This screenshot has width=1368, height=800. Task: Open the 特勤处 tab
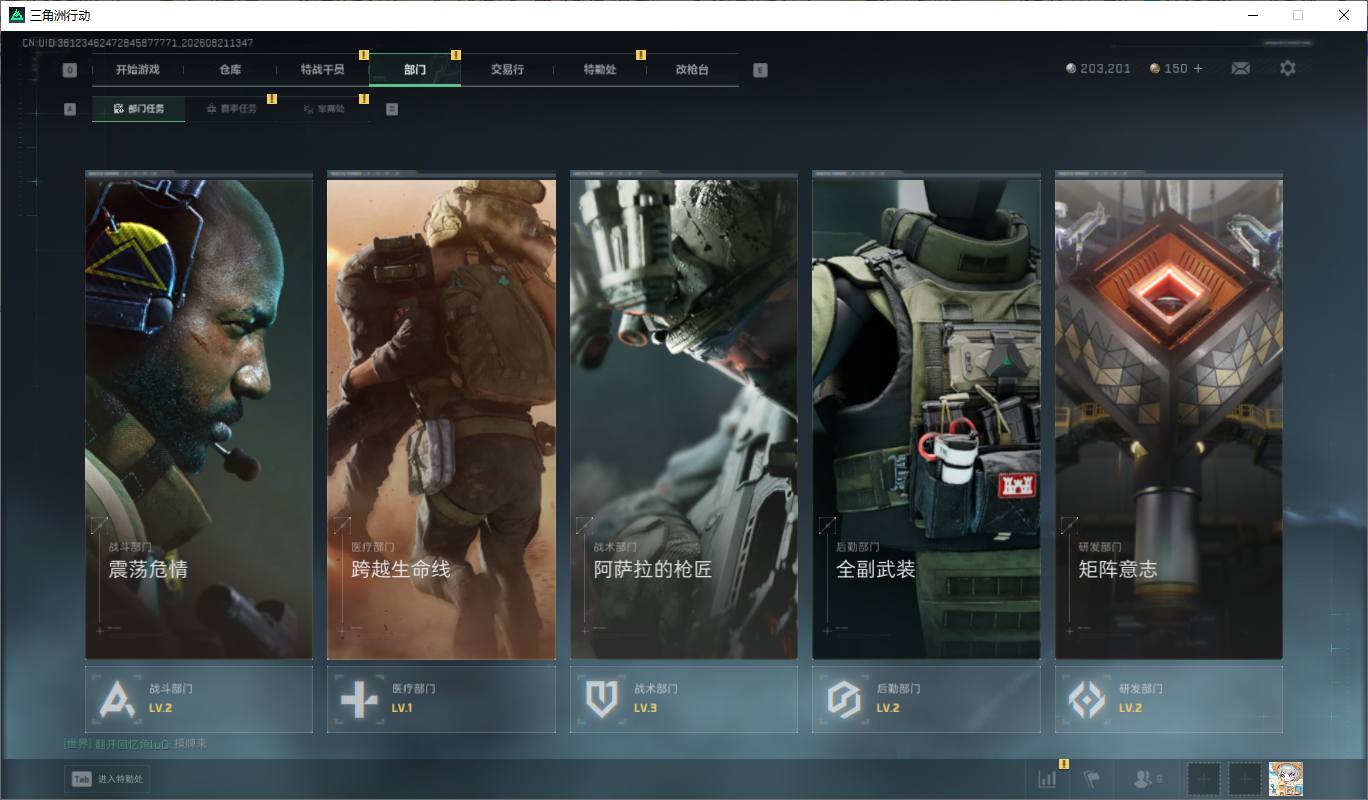600,70
